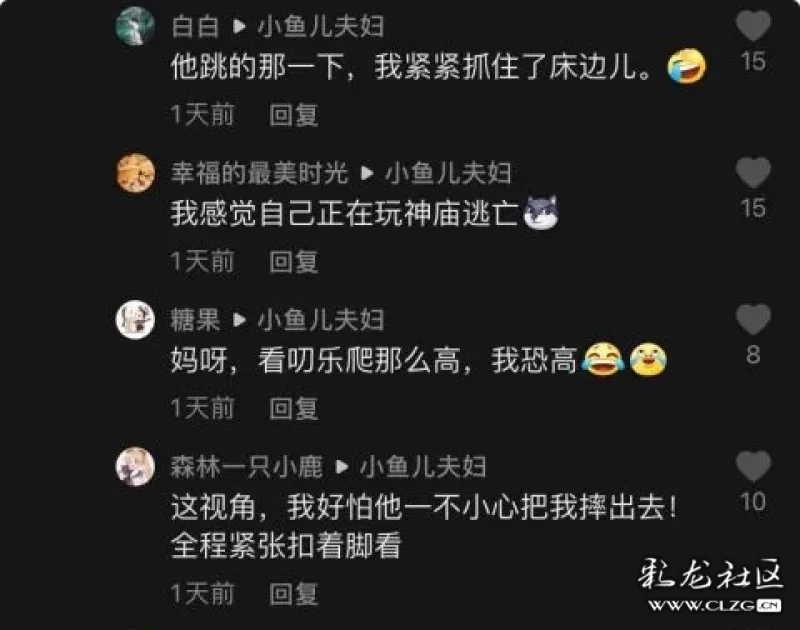Screen dimensions: 800x630
Task: Like 森林一只小鹿's comment heart icon
Action: (x=753, y=466)
